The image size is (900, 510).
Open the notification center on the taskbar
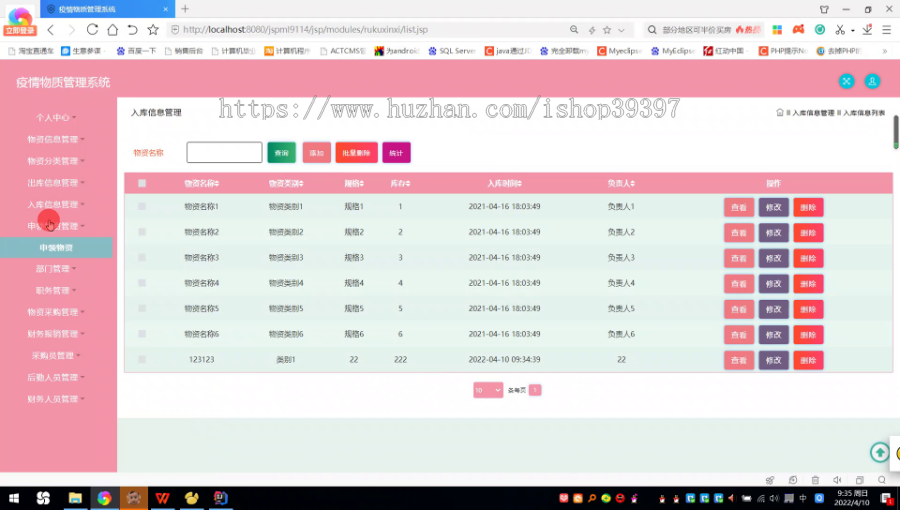coord(887,498)
